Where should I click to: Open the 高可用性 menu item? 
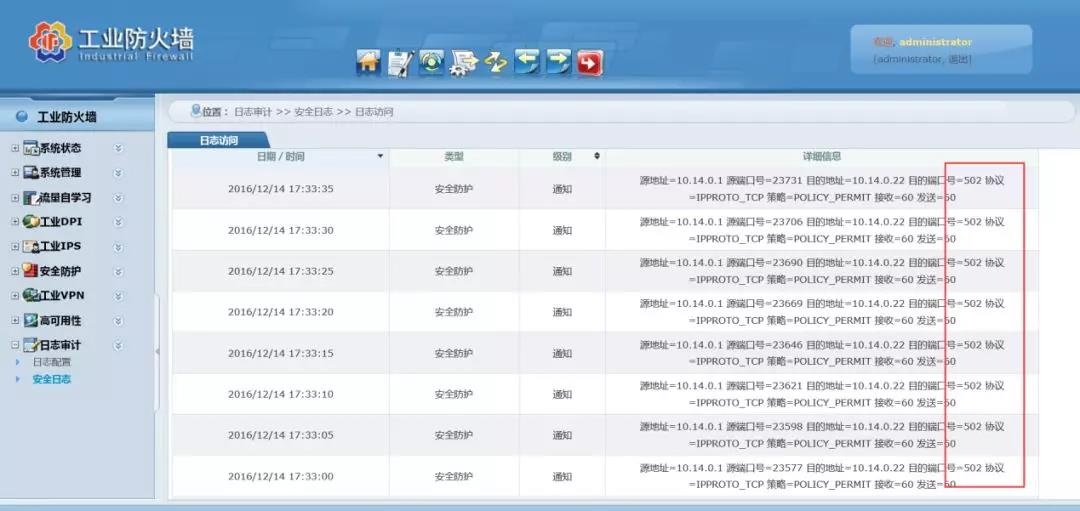(x=60, y=321)
